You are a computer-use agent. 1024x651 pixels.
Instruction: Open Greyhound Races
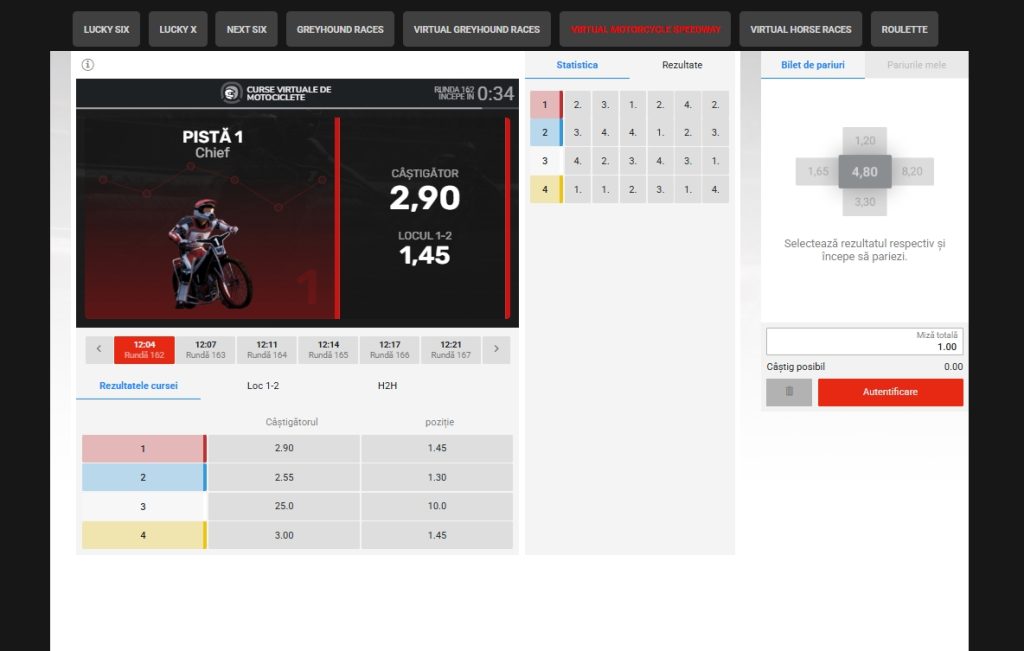pyautogui.click(x=340, y=29)
